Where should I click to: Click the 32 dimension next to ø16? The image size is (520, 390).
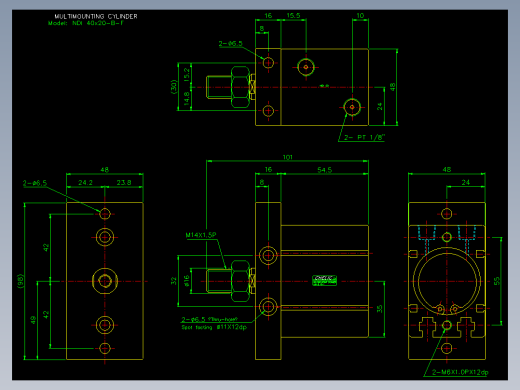[x=174, y=281]
